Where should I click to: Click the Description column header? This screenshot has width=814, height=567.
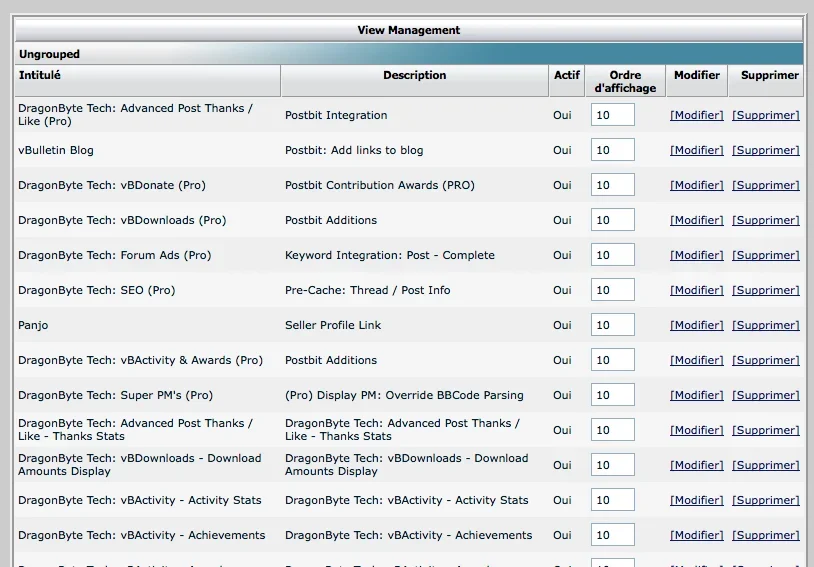click(414, 80)
